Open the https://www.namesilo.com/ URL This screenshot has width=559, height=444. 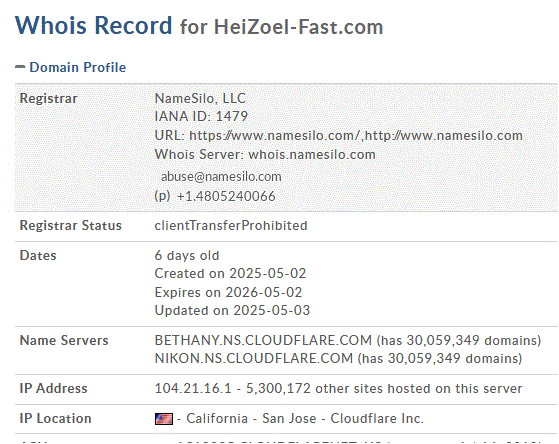click(x=275, y=136)
